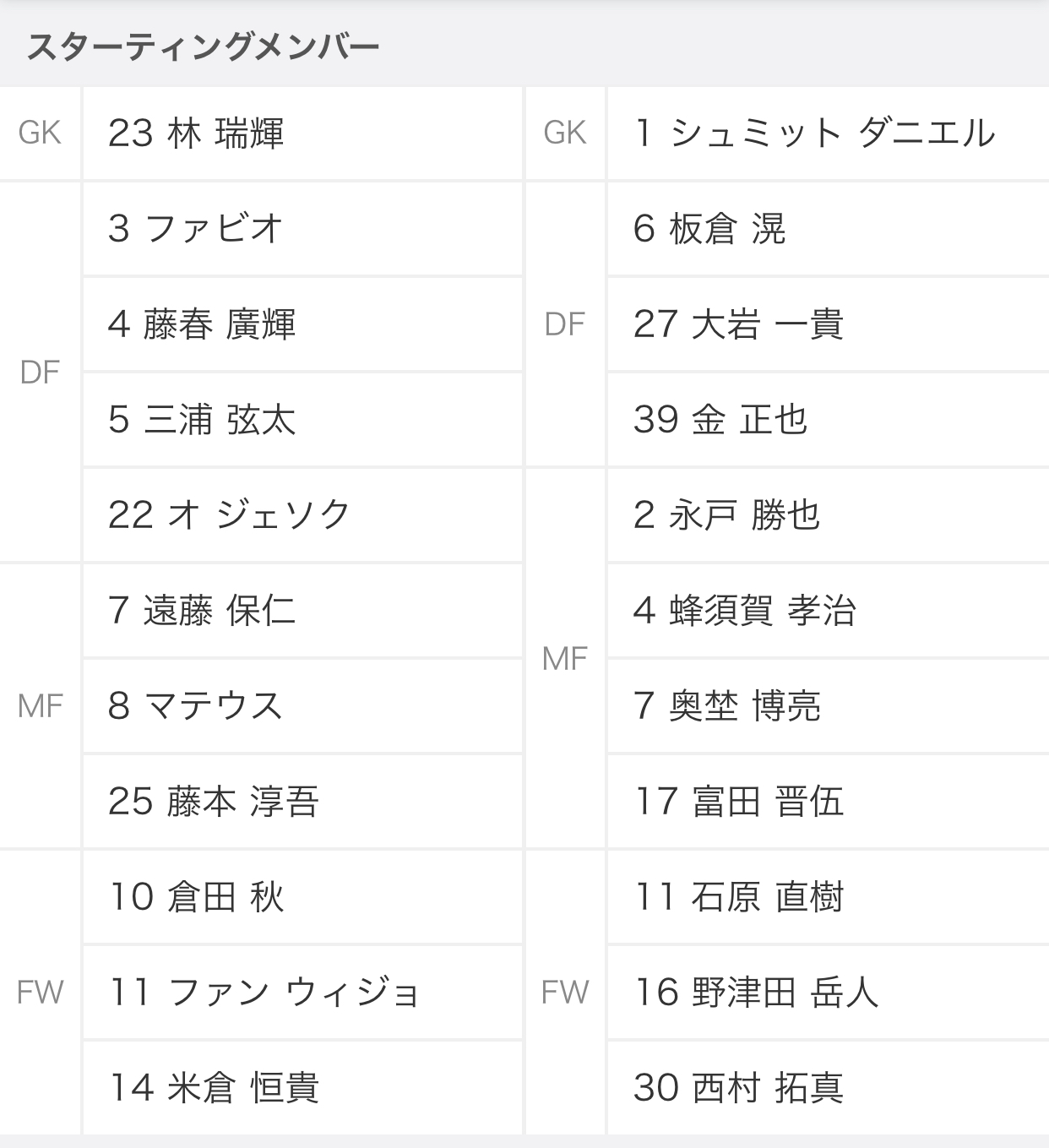Open player 3 ファビオ
1049x1148 pixels.
tap(194, 229)
